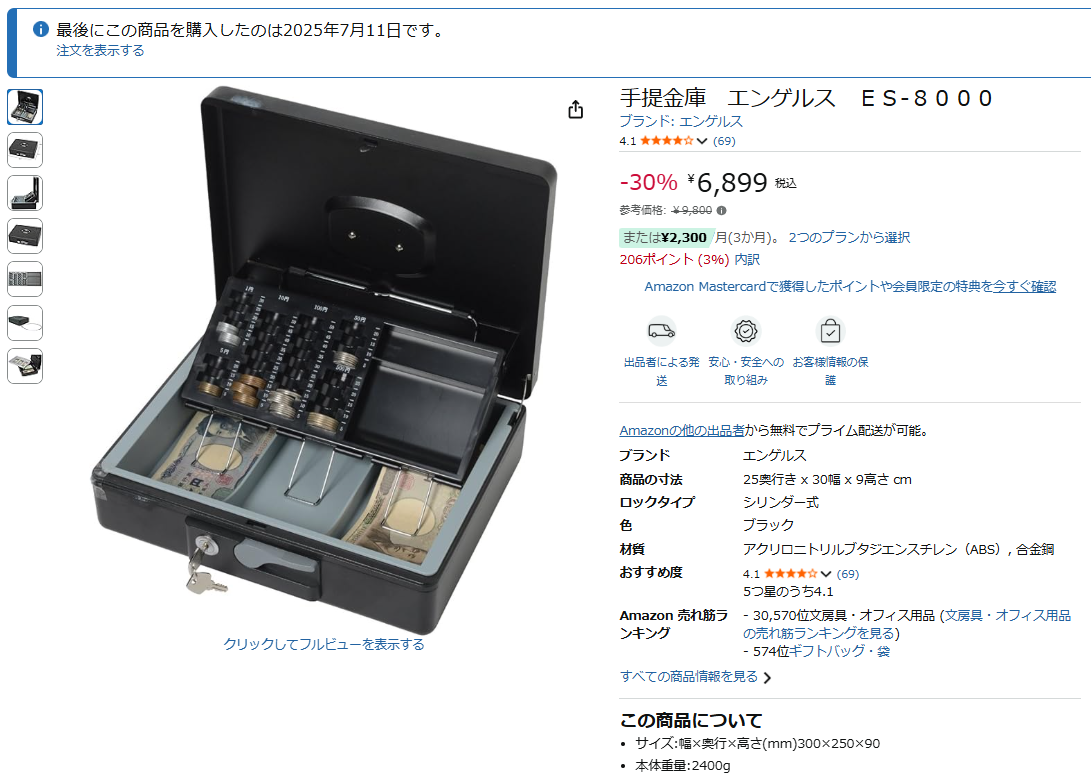1091x779 pixels.
Task: Open the 注文を表示する link
Action: 100,51
